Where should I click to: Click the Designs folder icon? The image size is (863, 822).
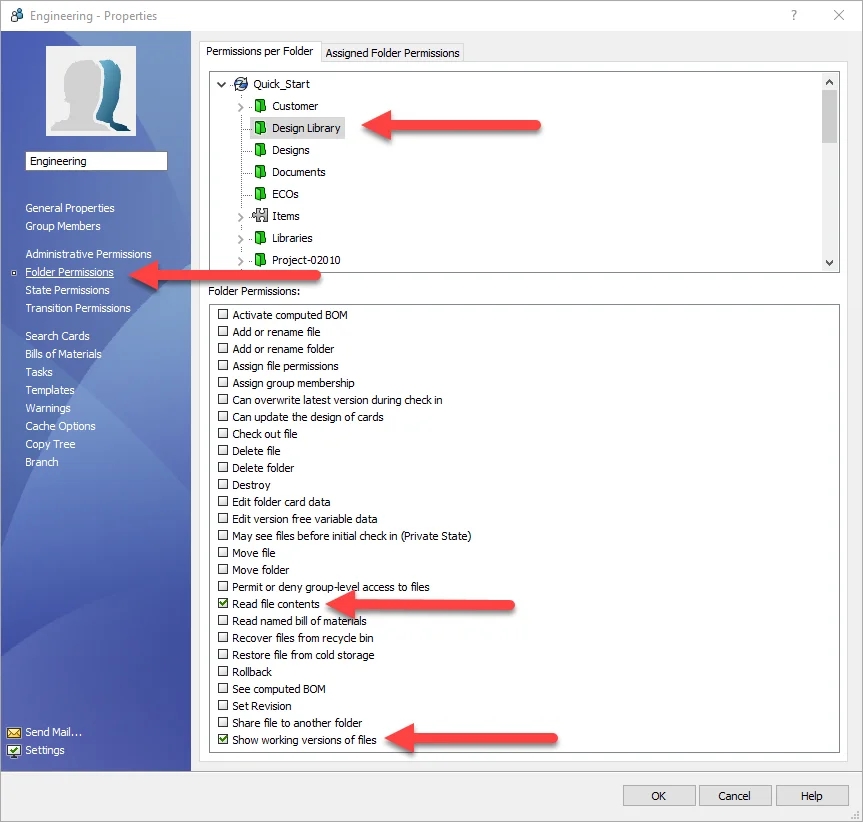click(260, 150)
